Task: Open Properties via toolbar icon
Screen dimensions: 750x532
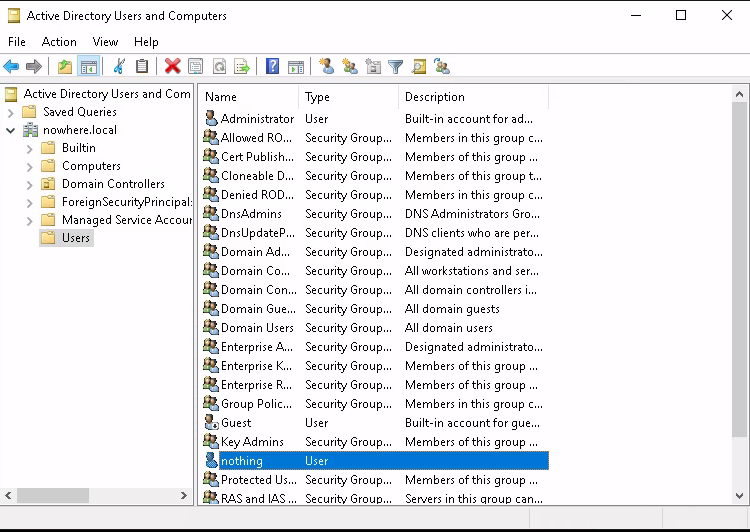Action: click(196, 66)
